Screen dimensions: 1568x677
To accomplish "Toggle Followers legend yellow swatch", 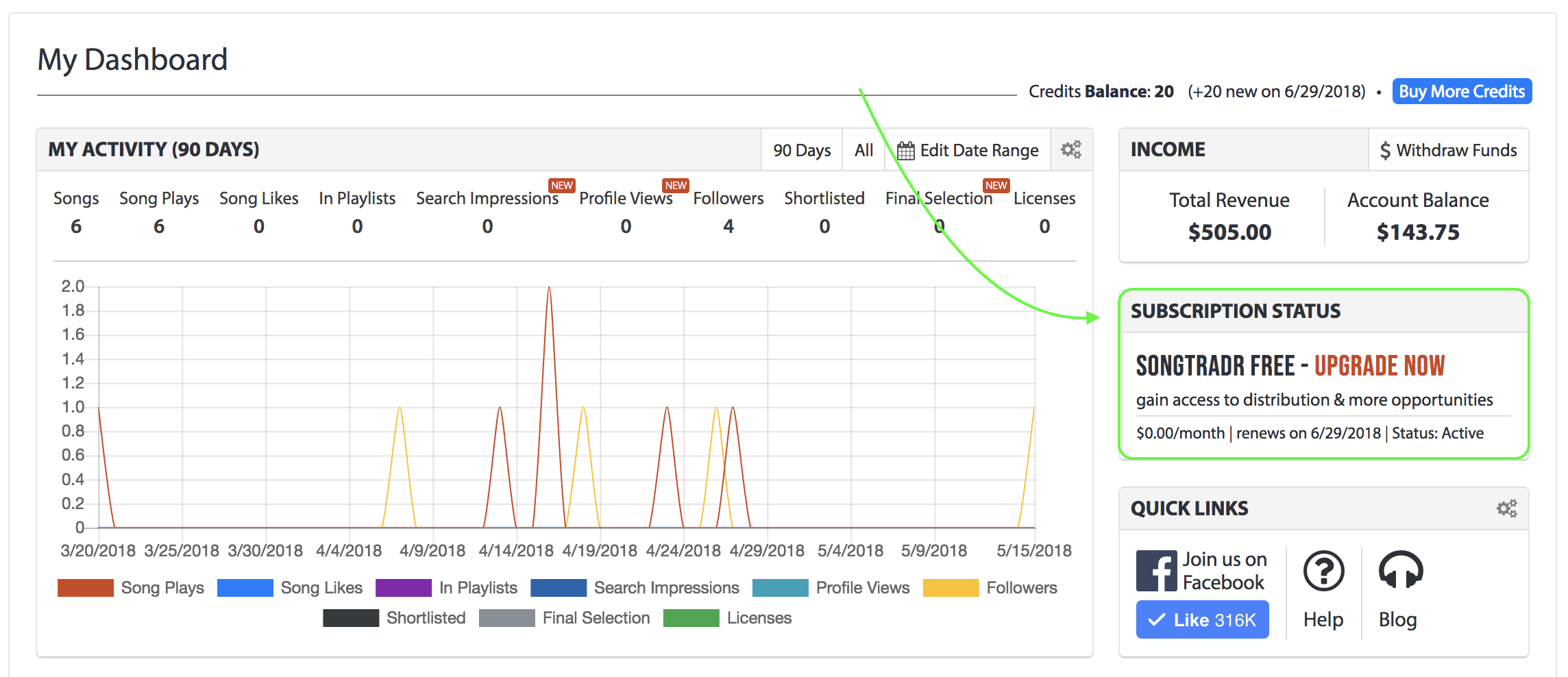I will (x=951, y=588).
